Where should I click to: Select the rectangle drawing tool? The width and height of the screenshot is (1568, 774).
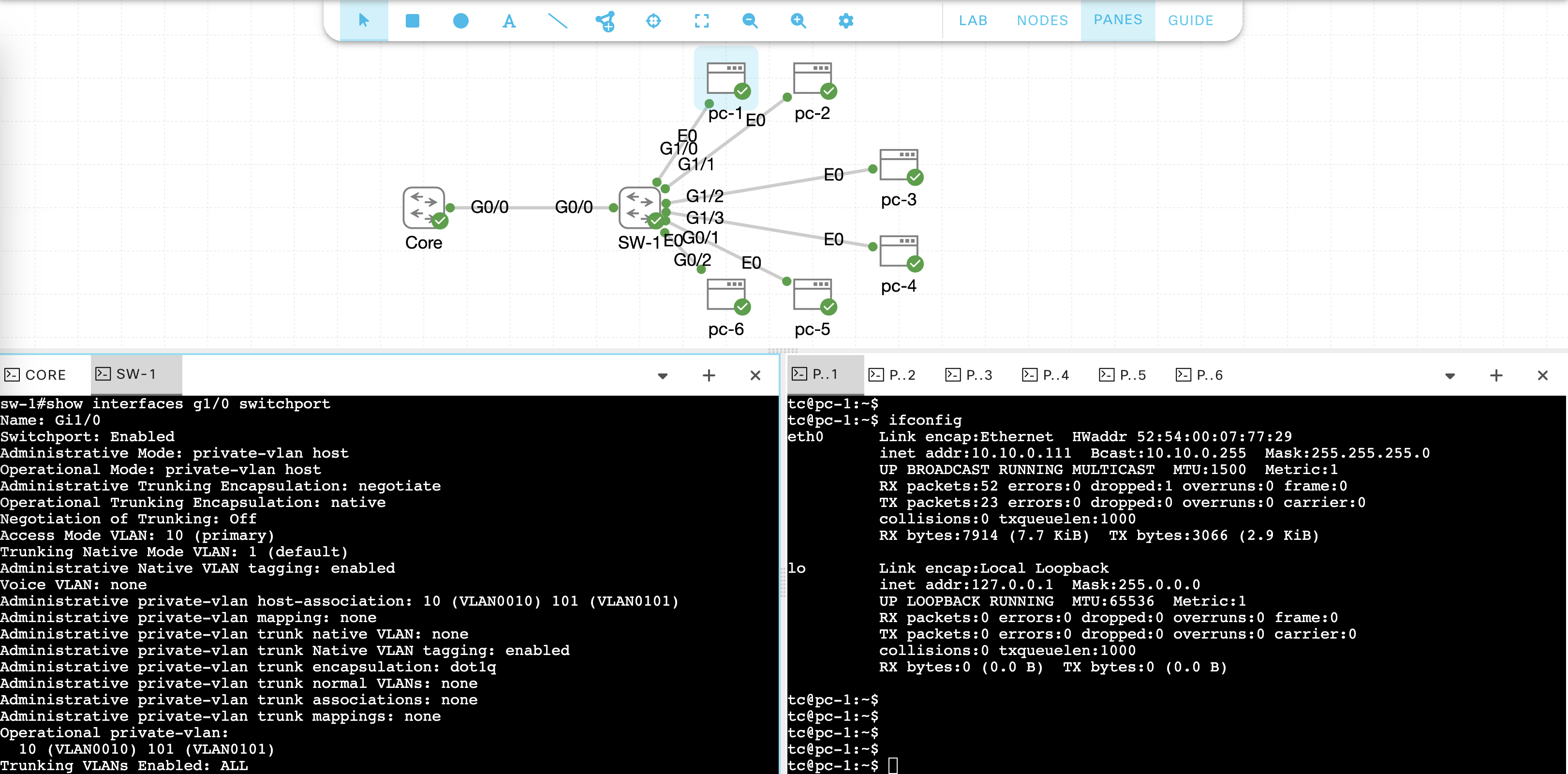point(412,21)
